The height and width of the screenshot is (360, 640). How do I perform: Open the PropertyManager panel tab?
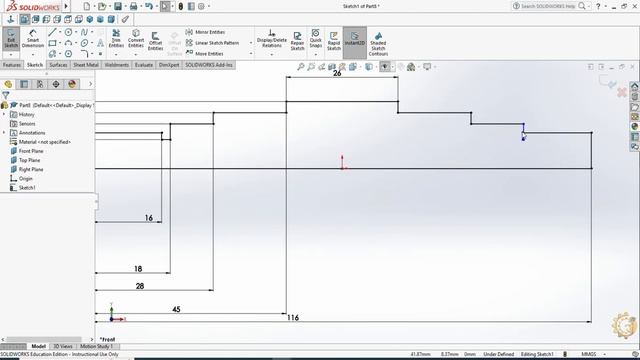(x=24, y=84)
